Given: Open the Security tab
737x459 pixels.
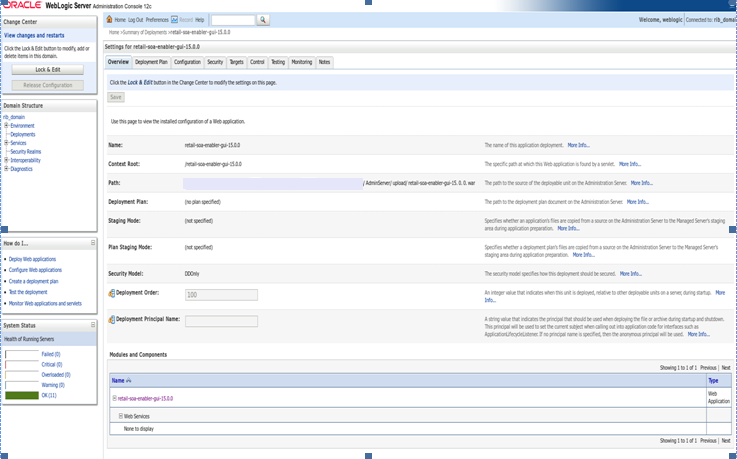Looking at the screenshot, I should tap(215, 62).
